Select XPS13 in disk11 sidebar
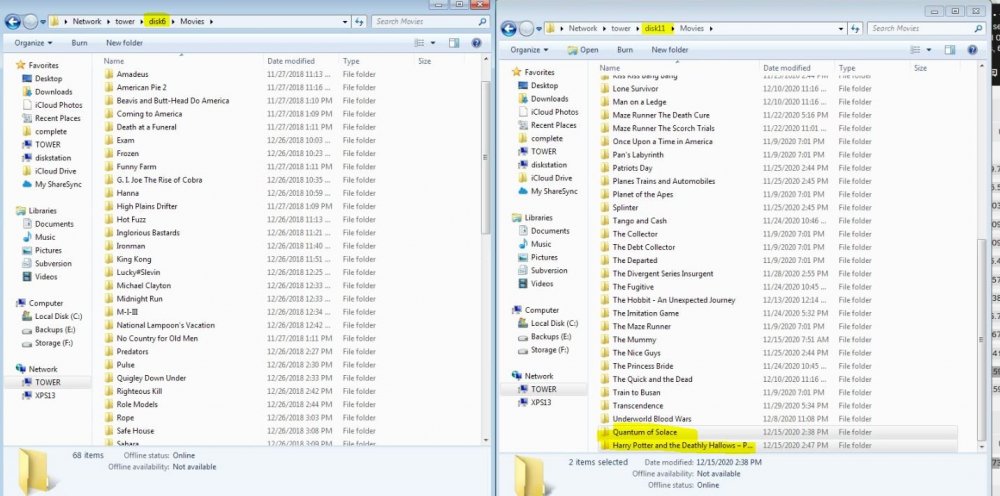Viewport: 1000px width, 496px height. point(541,403)
